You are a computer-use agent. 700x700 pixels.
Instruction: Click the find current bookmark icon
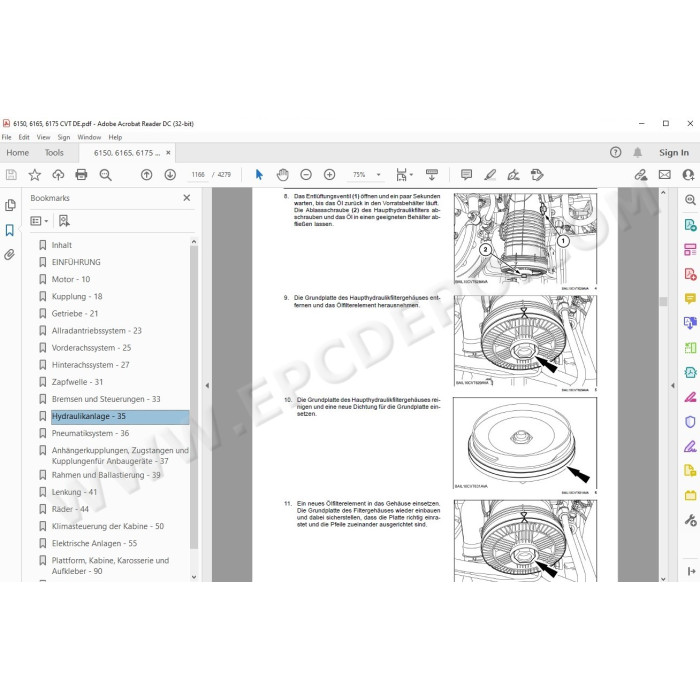[x=64, y=221]
